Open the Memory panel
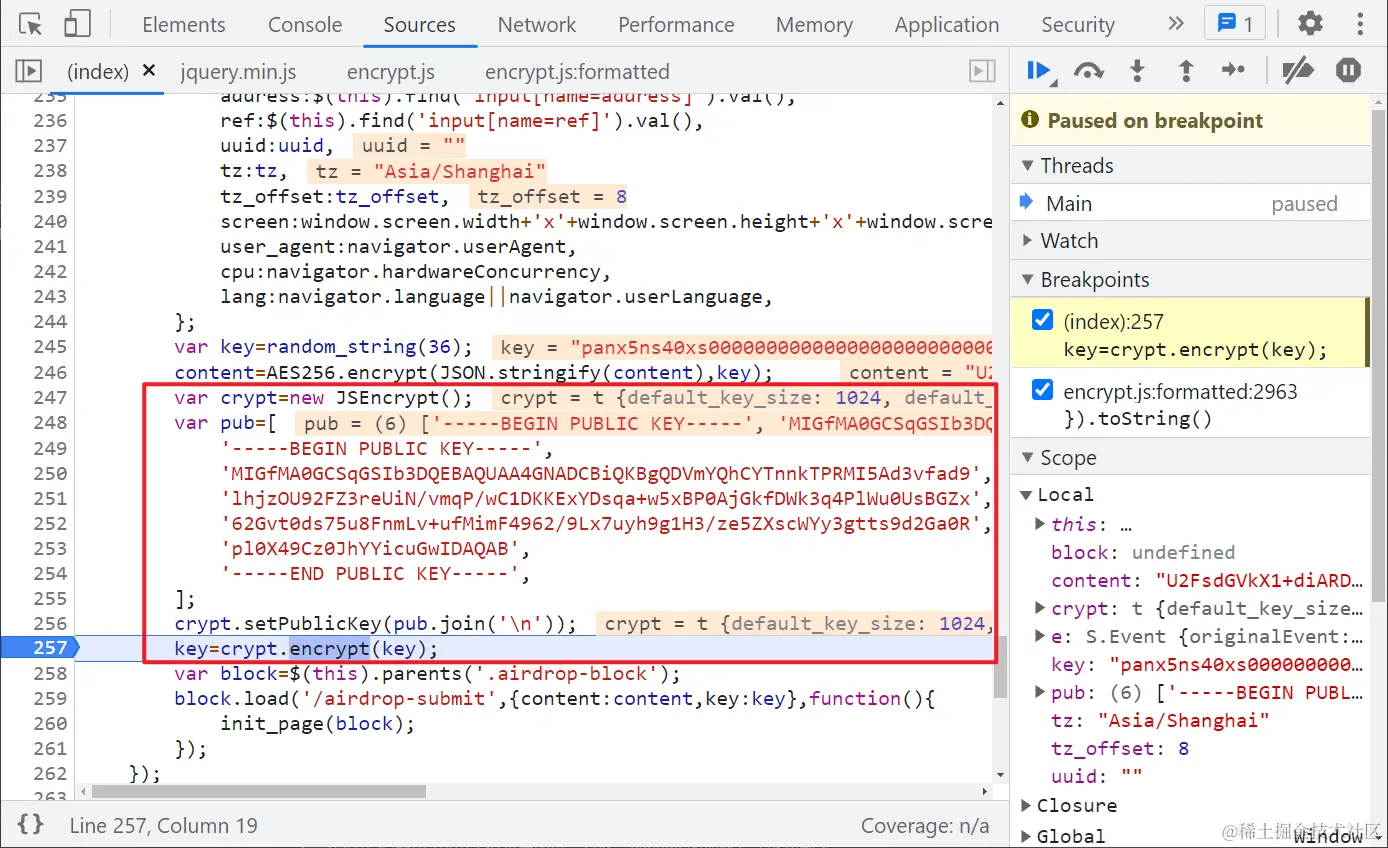The image size is (1388, 848). pos(814,25)
